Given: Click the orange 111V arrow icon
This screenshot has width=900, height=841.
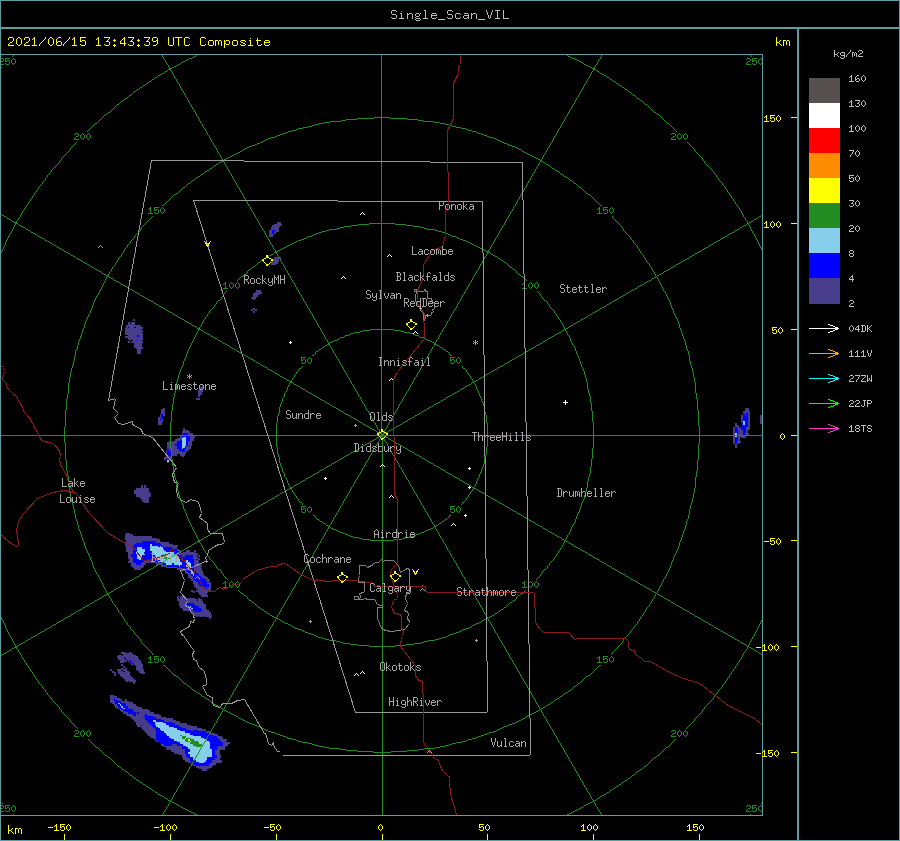Looking at the screenshot, I should [824, 354].
